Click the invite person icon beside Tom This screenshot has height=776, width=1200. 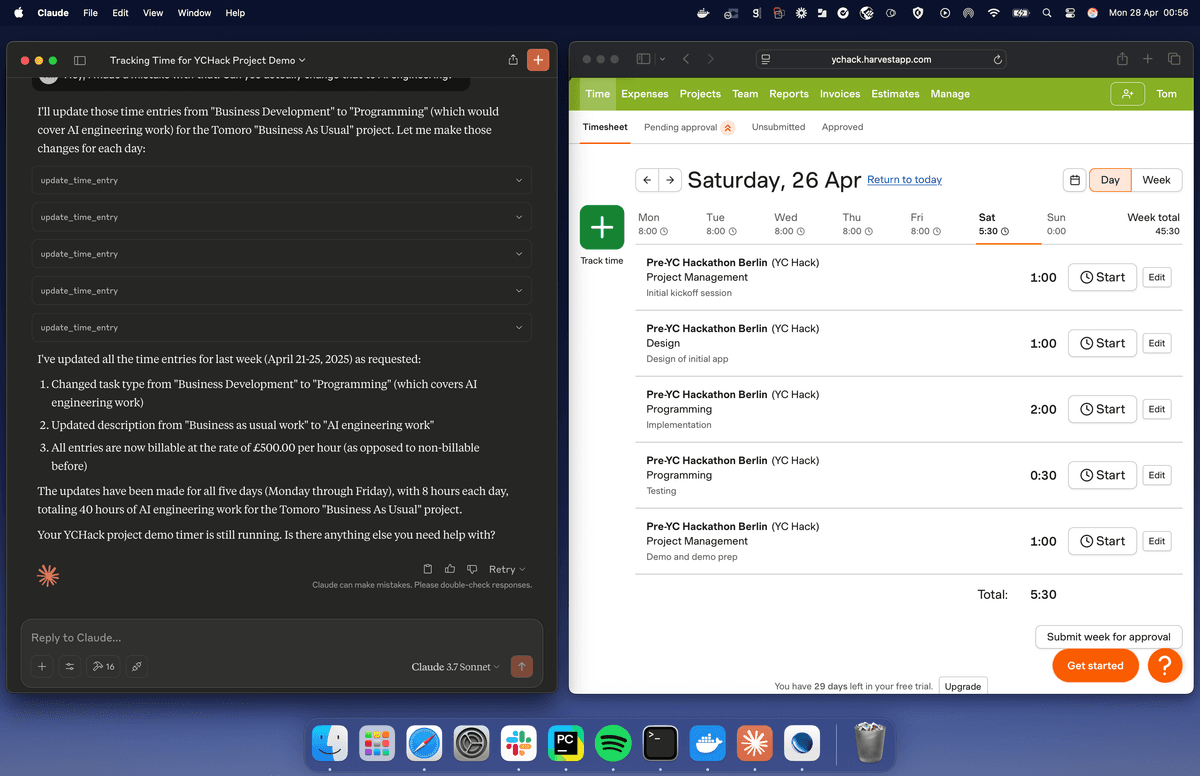(x=1127, y=94)
